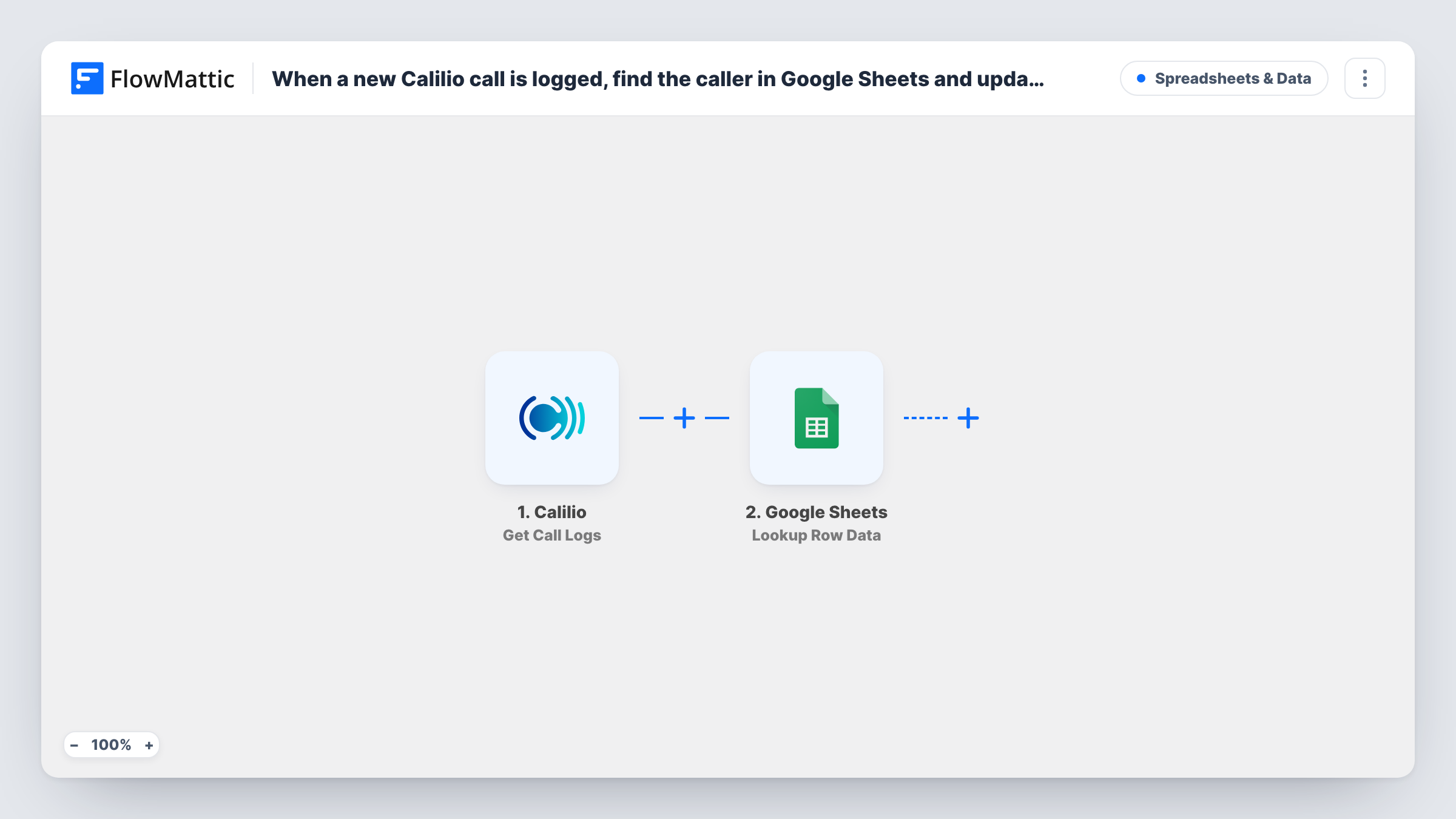Viewport: 1456px width, 819px height.
Task: Click the FlowMattic brand name text
Action: coord(172,79)
